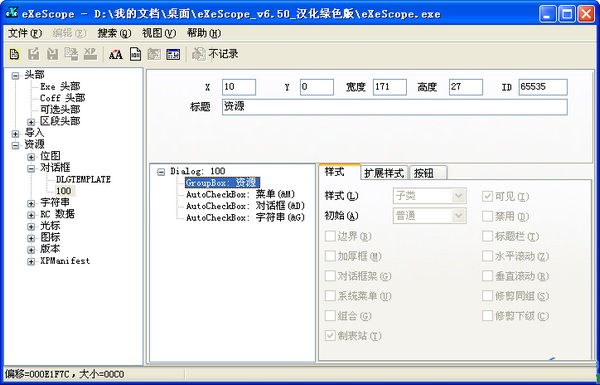Click the 不记录 logging toolbar button
Viewport: 600px width, 385px height.
[x=215, y=54]
